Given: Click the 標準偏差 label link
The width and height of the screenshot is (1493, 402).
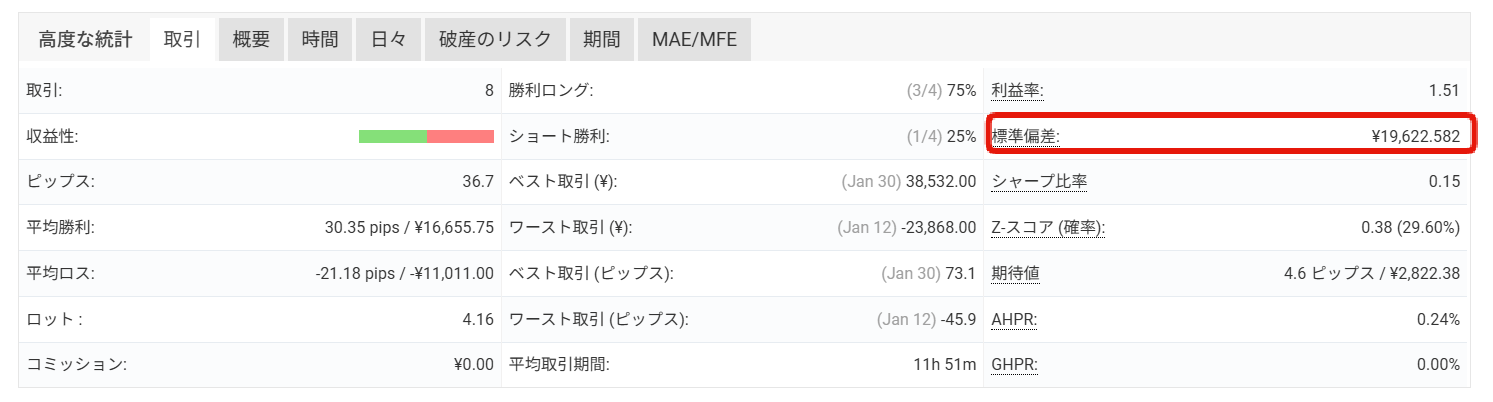Looking at the screenshot, I should pos(1025,136).
